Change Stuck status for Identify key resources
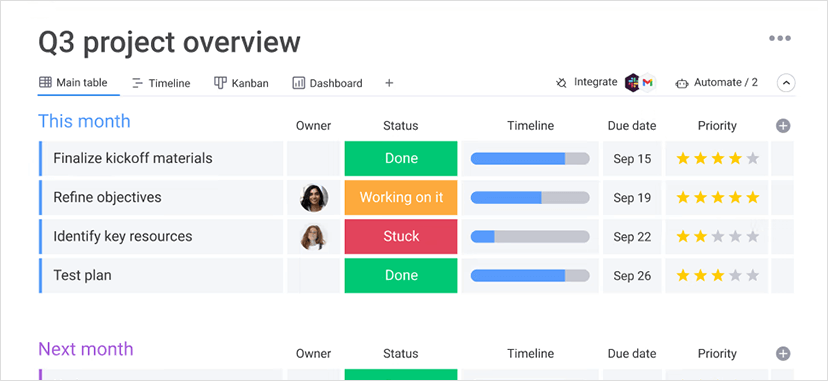 [401, 236]
